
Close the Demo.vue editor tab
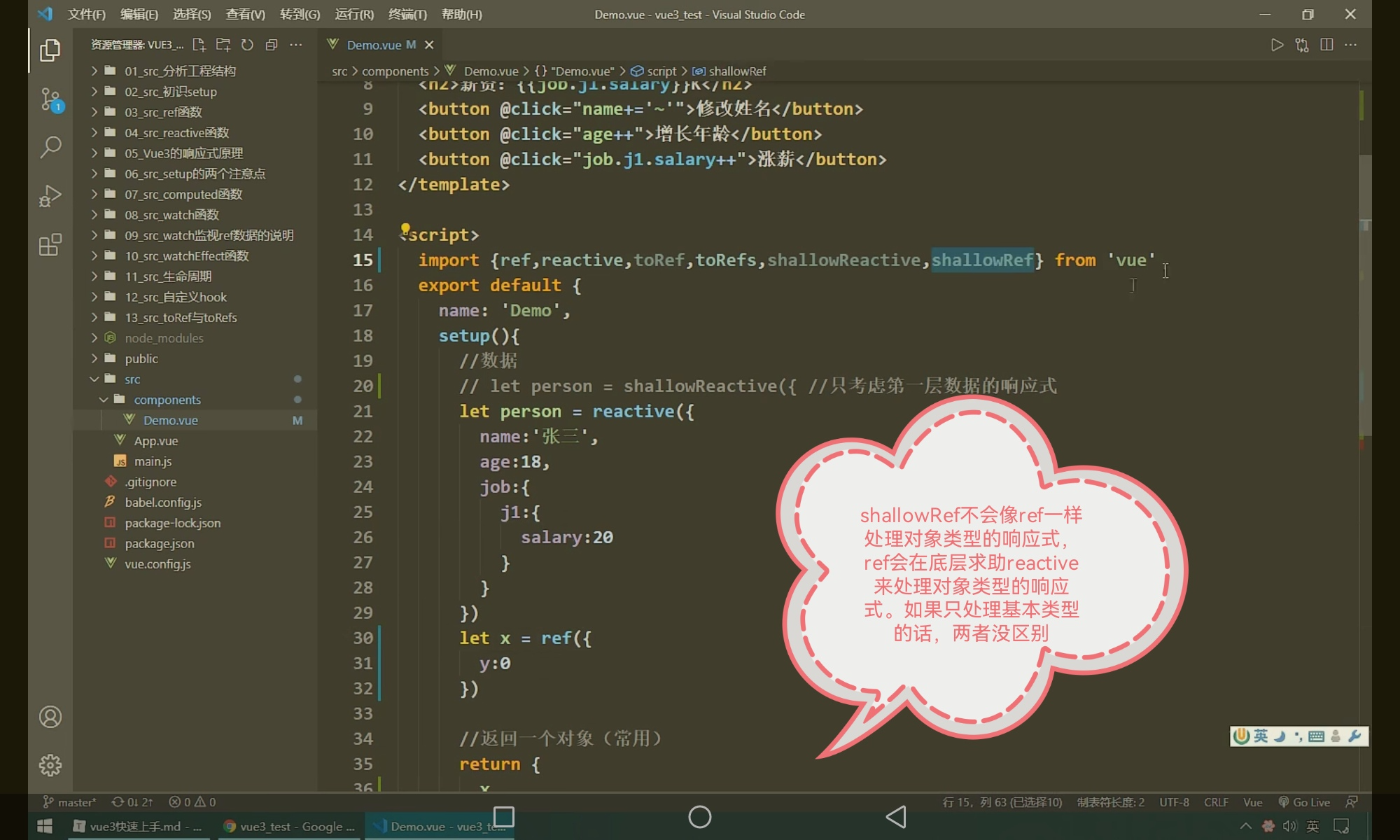[x=429, y=45]
